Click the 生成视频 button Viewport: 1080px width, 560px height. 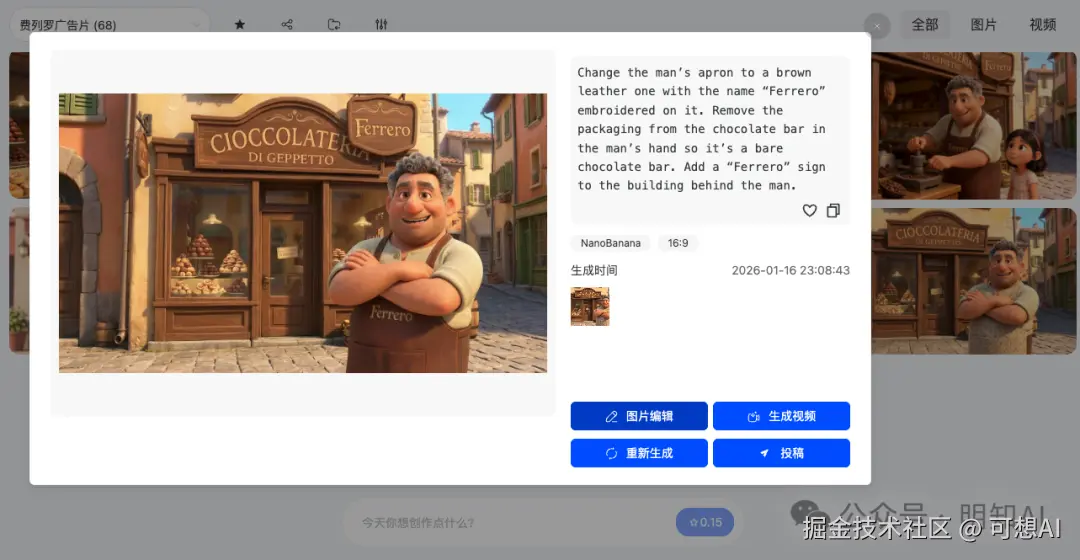[781, 416]
